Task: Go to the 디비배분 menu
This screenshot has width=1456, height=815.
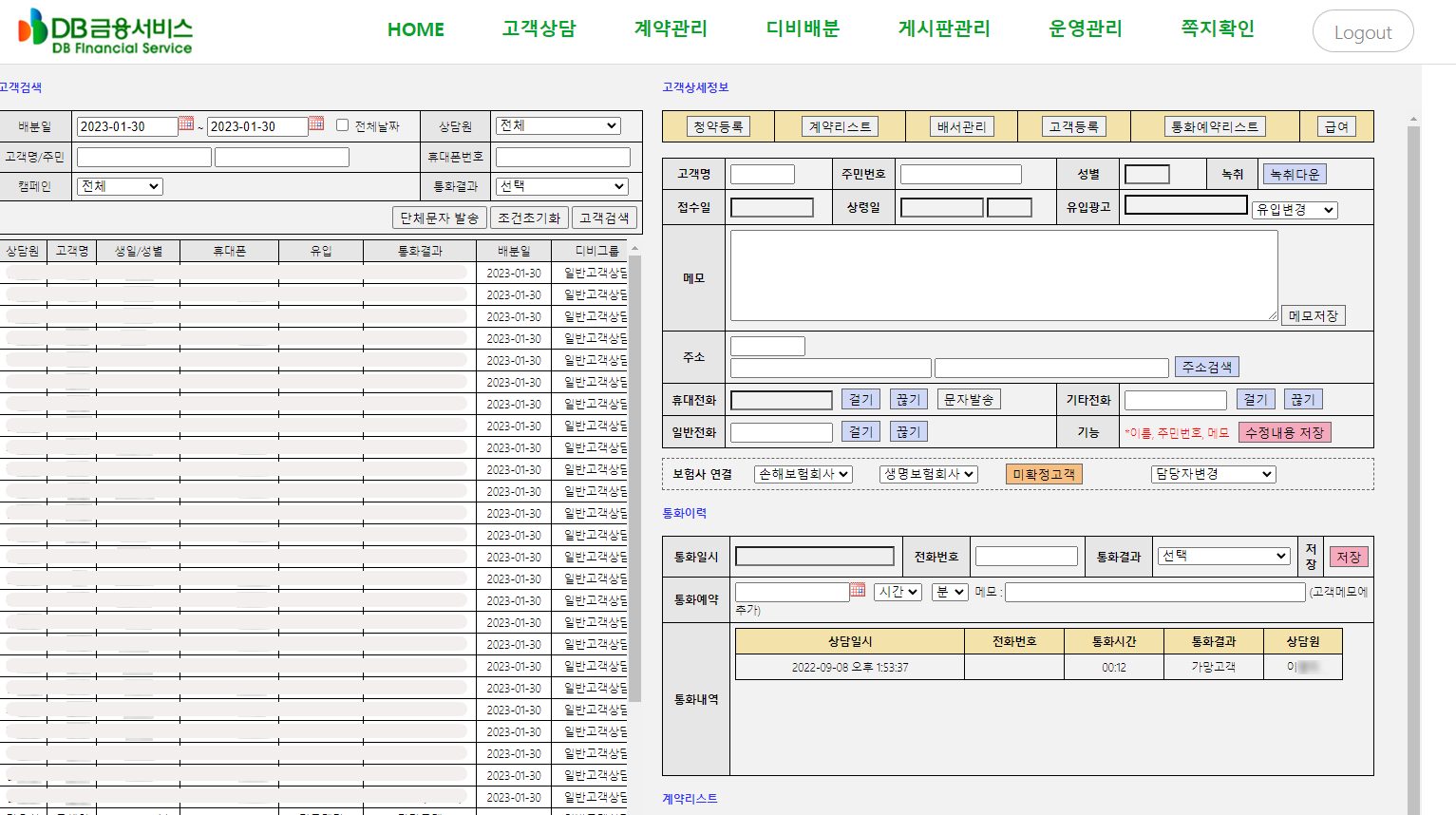Action: pyautogui.click(x=803, y=29)
